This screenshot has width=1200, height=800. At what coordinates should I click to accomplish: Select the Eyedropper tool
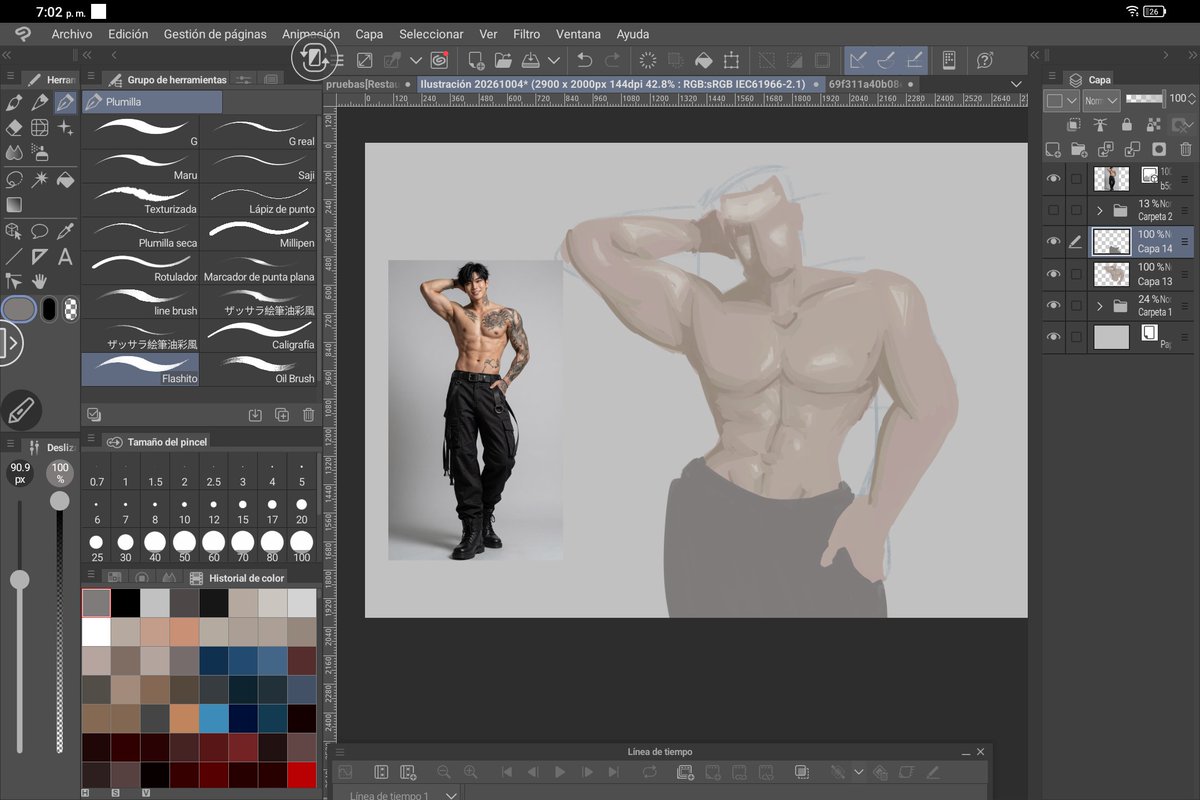click(x=66, y=230)
